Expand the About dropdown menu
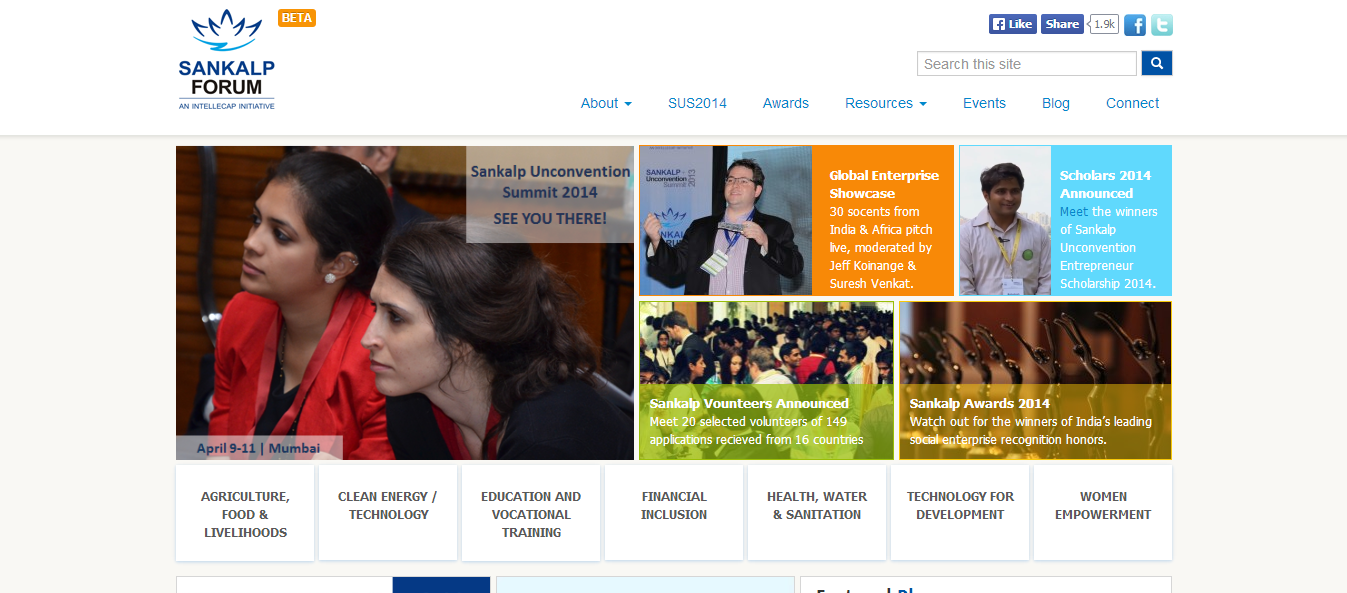This screenshot has height=593, width=1347. click(606, 103)
